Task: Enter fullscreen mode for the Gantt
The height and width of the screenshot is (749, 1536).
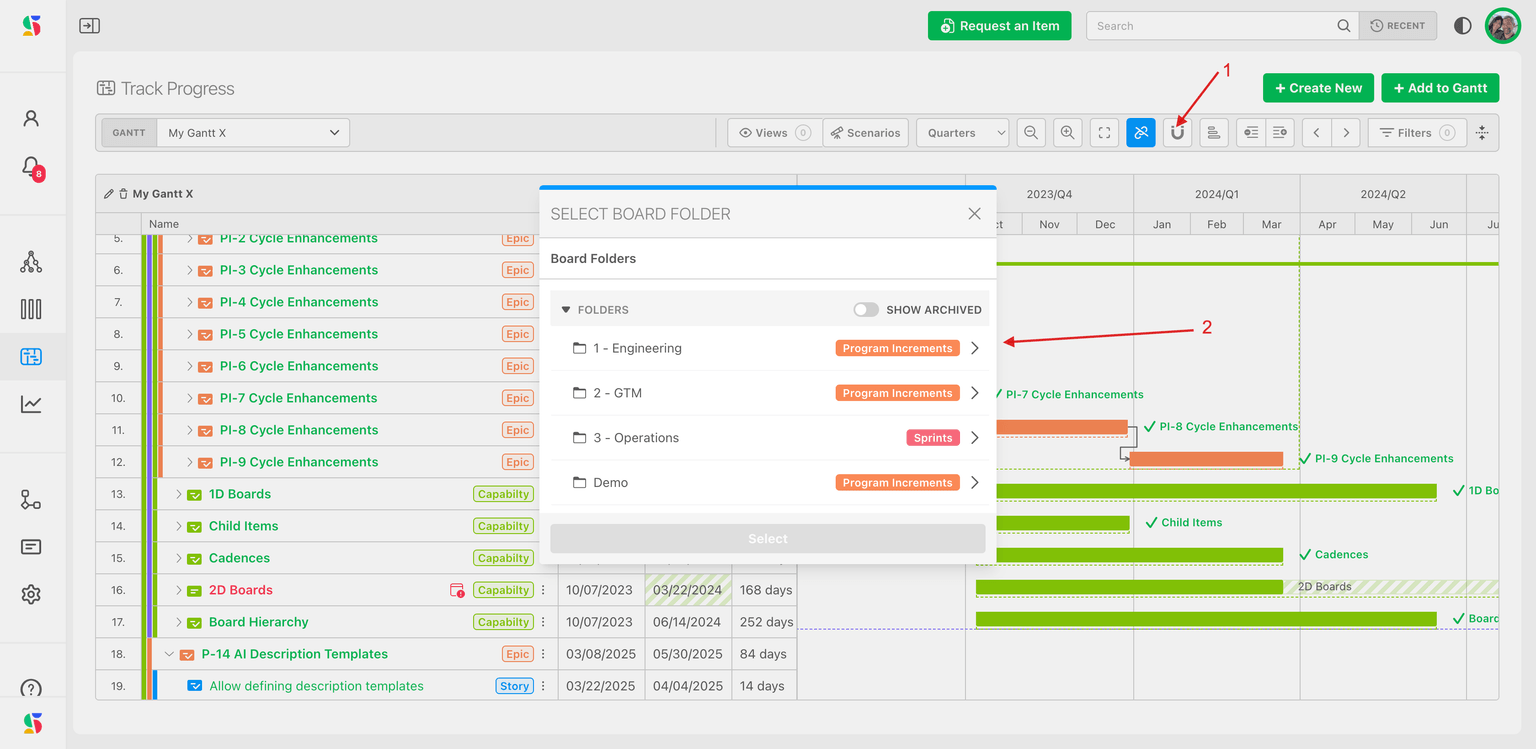Action: pyautogui.click(x=1104, y=132)
